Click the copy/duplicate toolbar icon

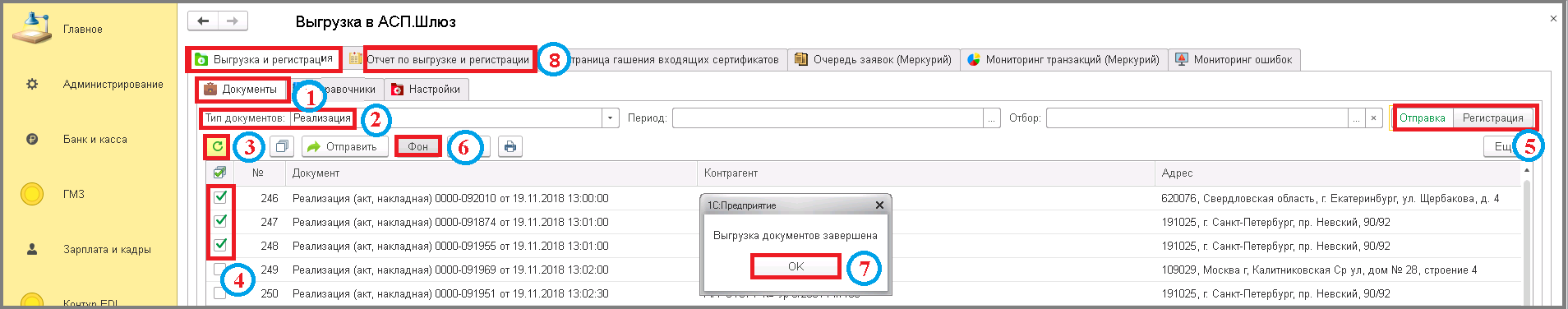coord(282,146)
